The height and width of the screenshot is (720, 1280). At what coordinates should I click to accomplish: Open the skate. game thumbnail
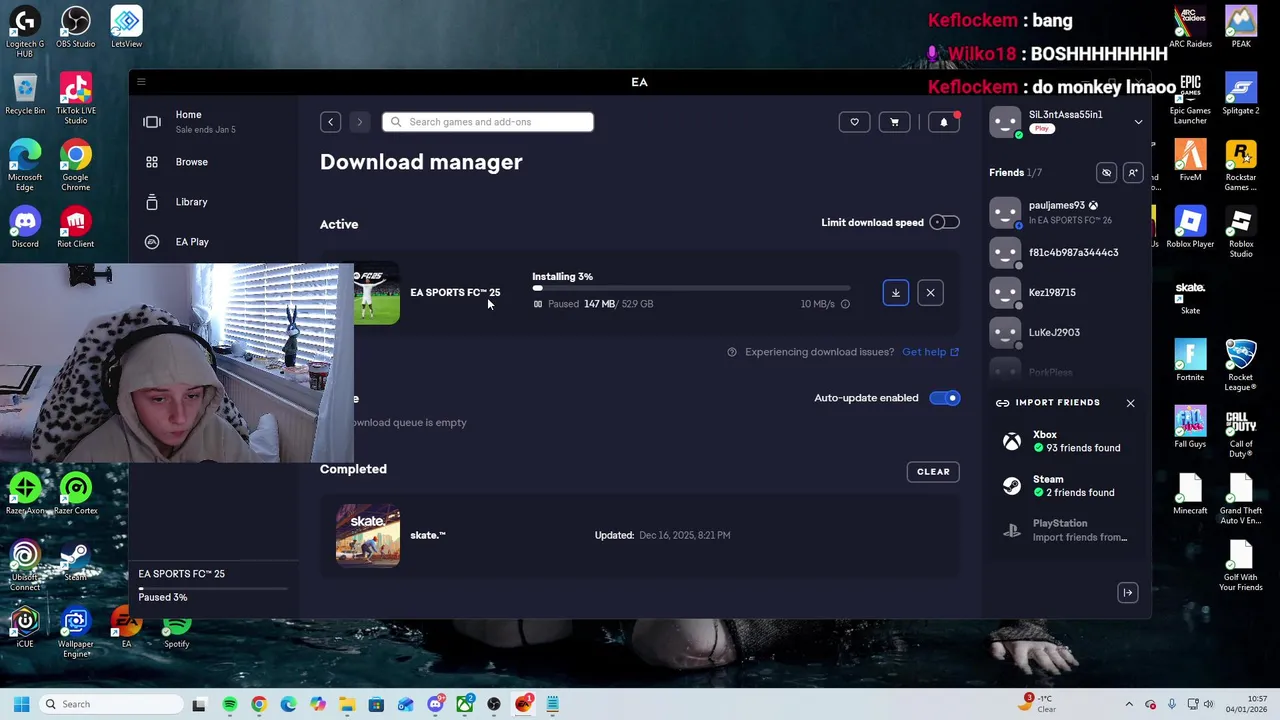(368, 535)
